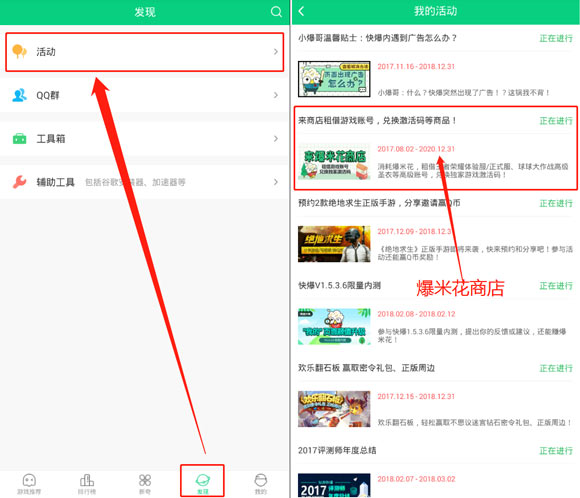Tap date 2017.12.15 - 2018.12.31
The height and width of the screenshot is (498, 580).
tap(416, 397)
